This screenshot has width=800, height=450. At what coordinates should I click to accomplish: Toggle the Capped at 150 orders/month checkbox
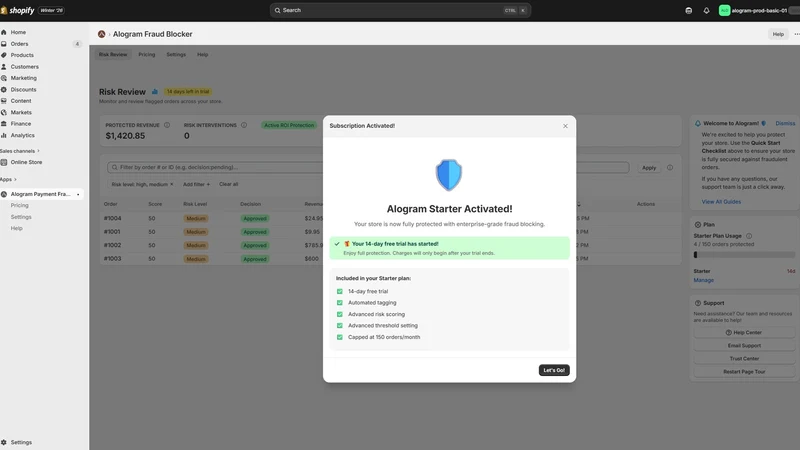pyautogui.click(x=340, y=337)
